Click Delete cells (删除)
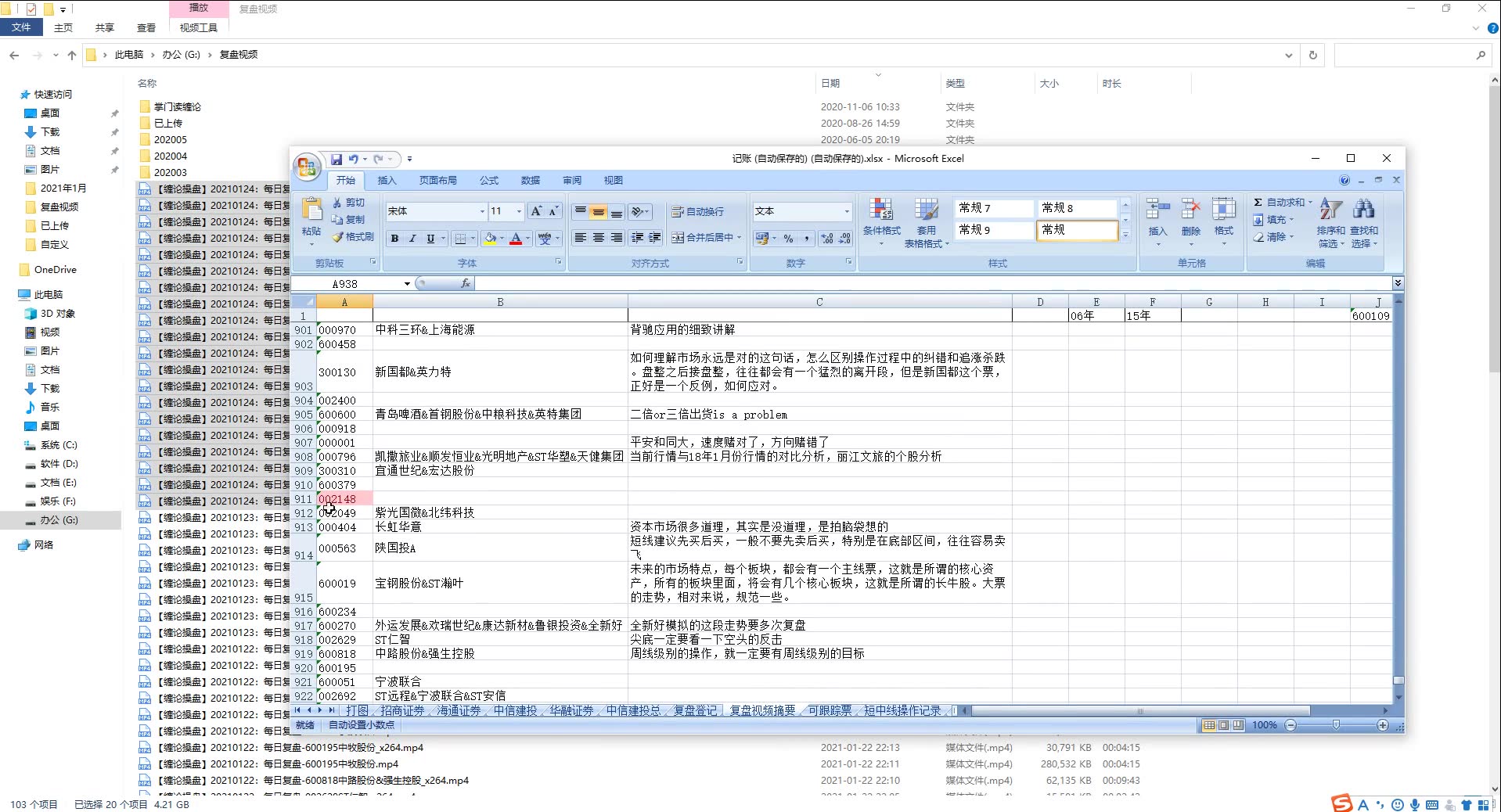The image size is (1501, 812). [1190, 222]
